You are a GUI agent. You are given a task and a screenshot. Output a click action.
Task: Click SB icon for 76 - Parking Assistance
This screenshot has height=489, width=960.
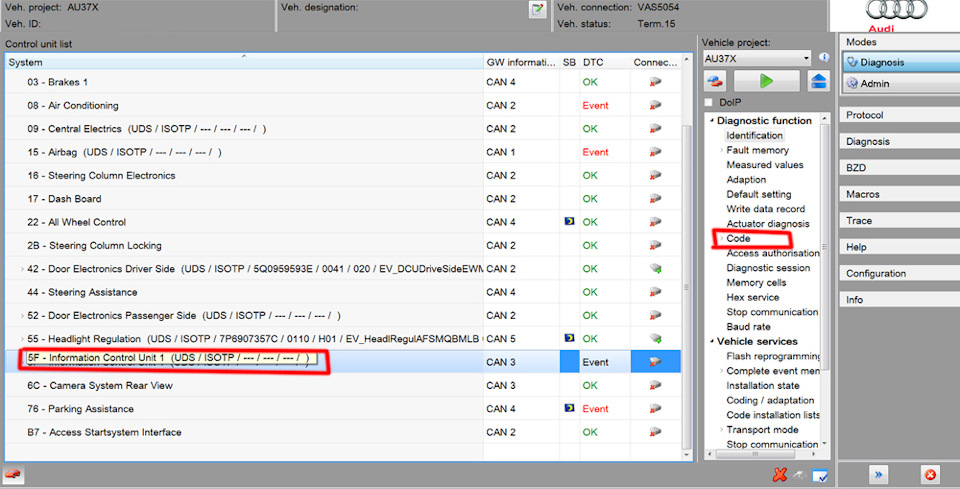[x=569, y=408]
